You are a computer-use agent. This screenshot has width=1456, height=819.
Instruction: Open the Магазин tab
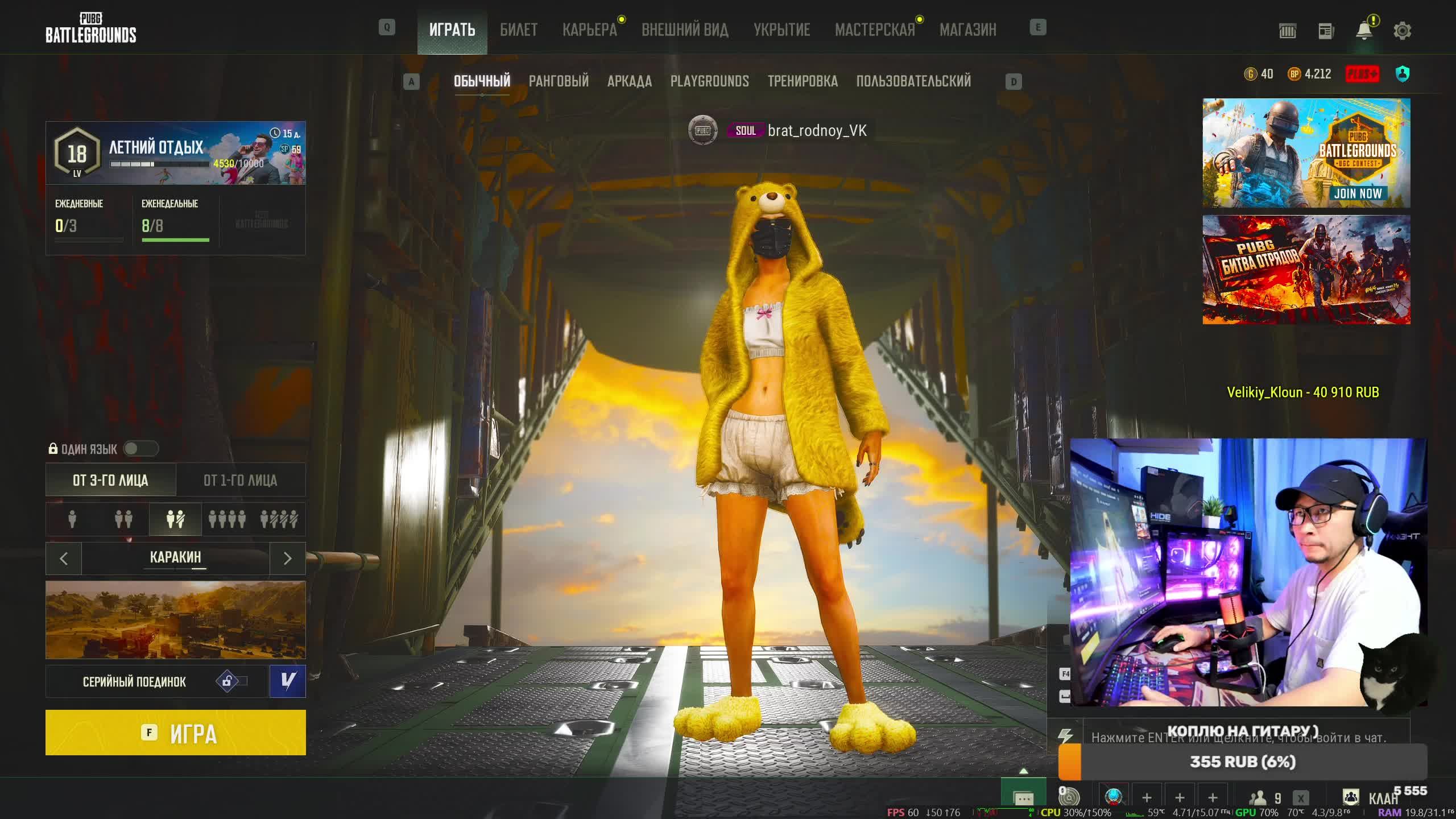click(x=968, y=30)
